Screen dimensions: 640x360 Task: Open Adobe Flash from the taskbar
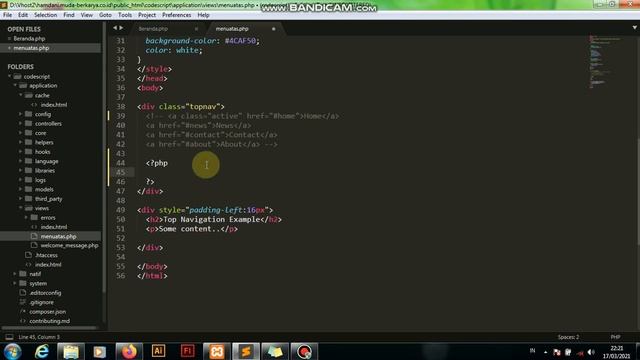[x=187, y=351]
